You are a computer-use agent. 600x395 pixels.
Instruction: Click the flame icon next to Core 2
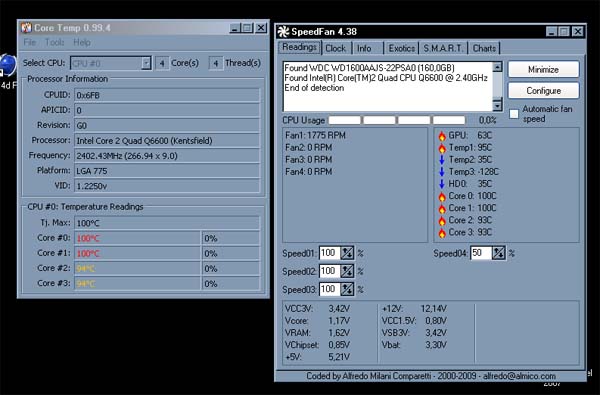coord(442,221)
